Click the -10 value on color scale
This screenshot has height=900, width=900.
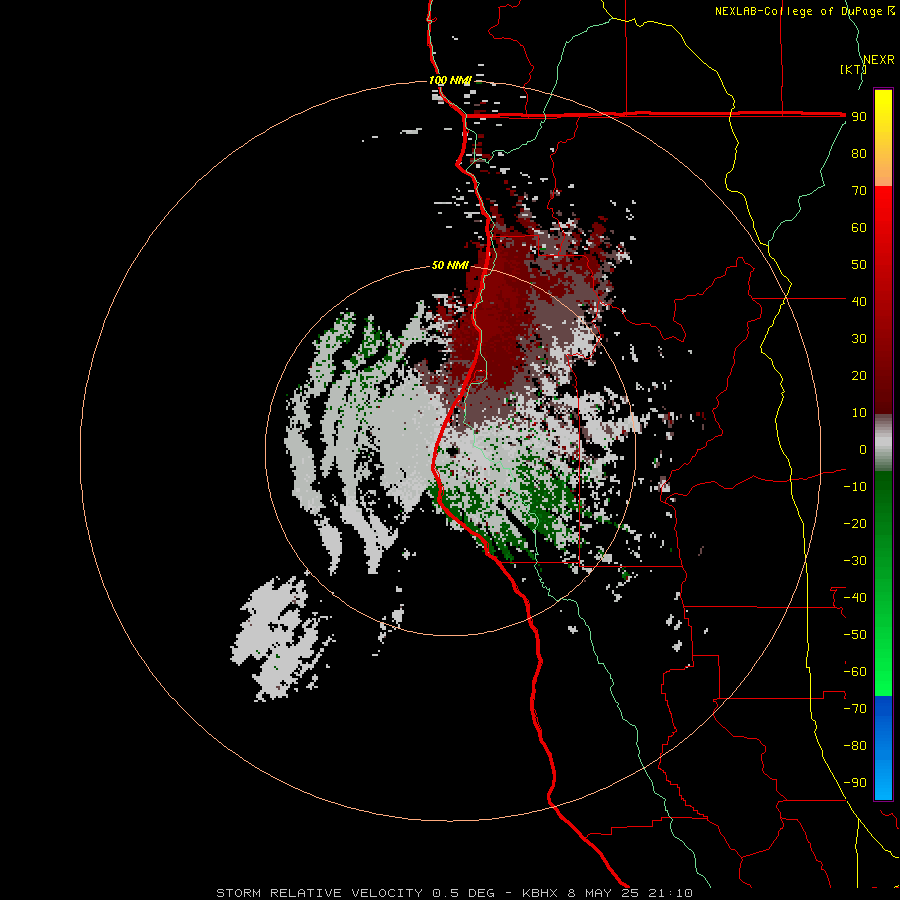click(855, 487)
